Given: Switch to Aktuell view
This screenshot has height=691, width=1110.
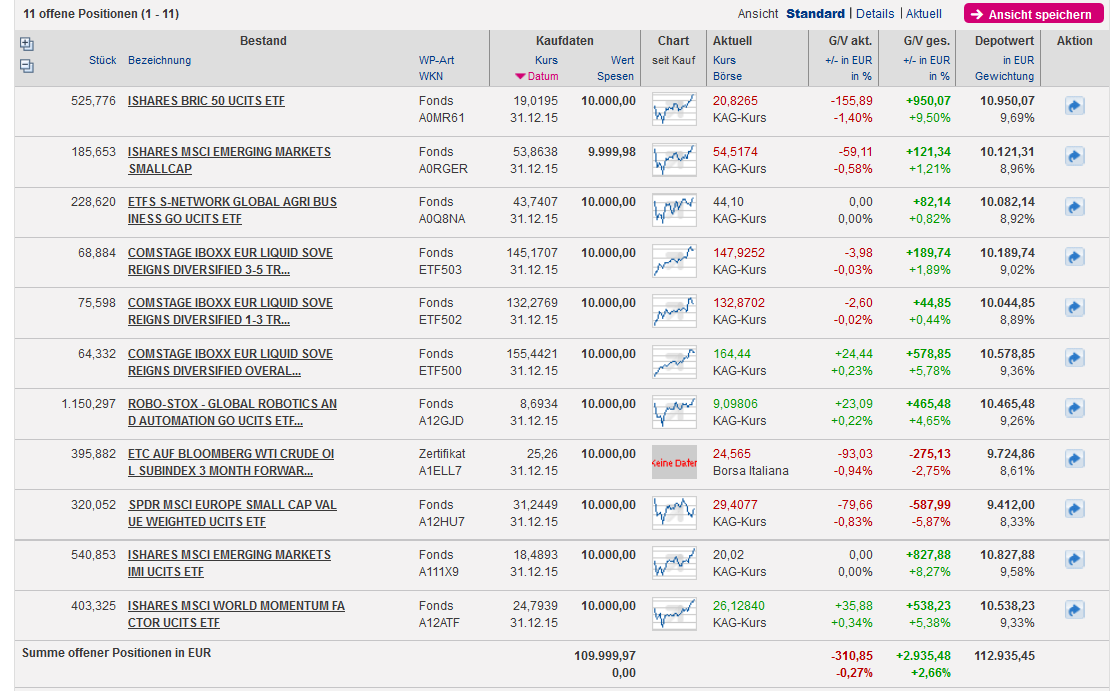Looking at the screenshot, I should point(924,14).
